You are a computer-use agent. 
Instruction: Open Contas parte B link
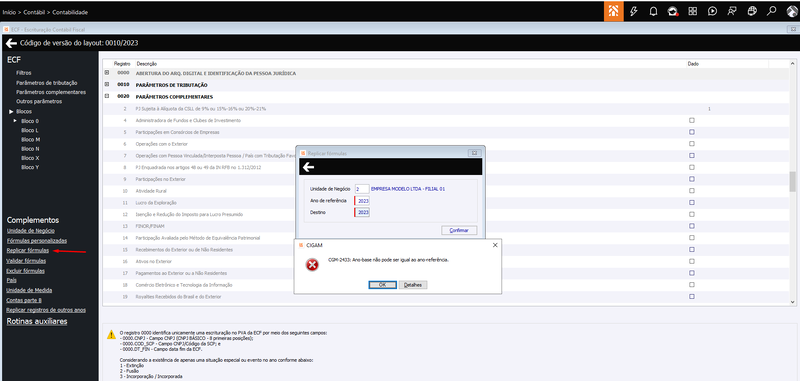24,300
